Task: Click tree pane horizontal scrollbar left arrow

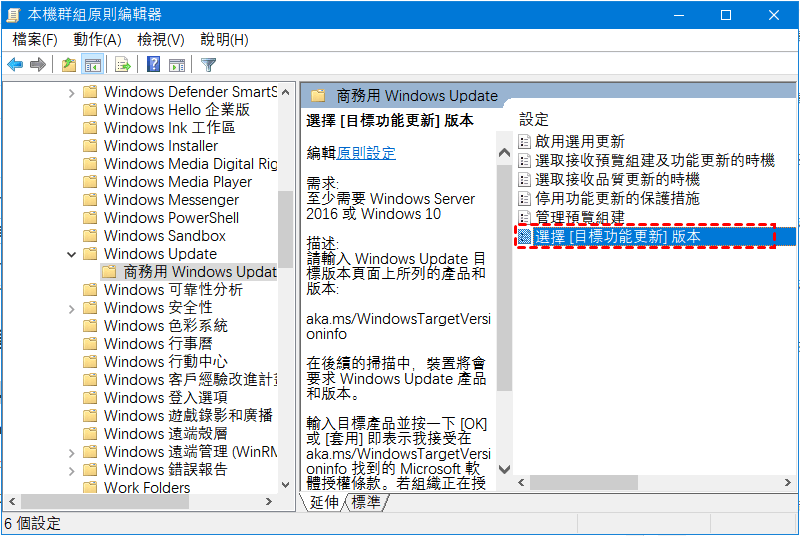Action: (12, 502)
